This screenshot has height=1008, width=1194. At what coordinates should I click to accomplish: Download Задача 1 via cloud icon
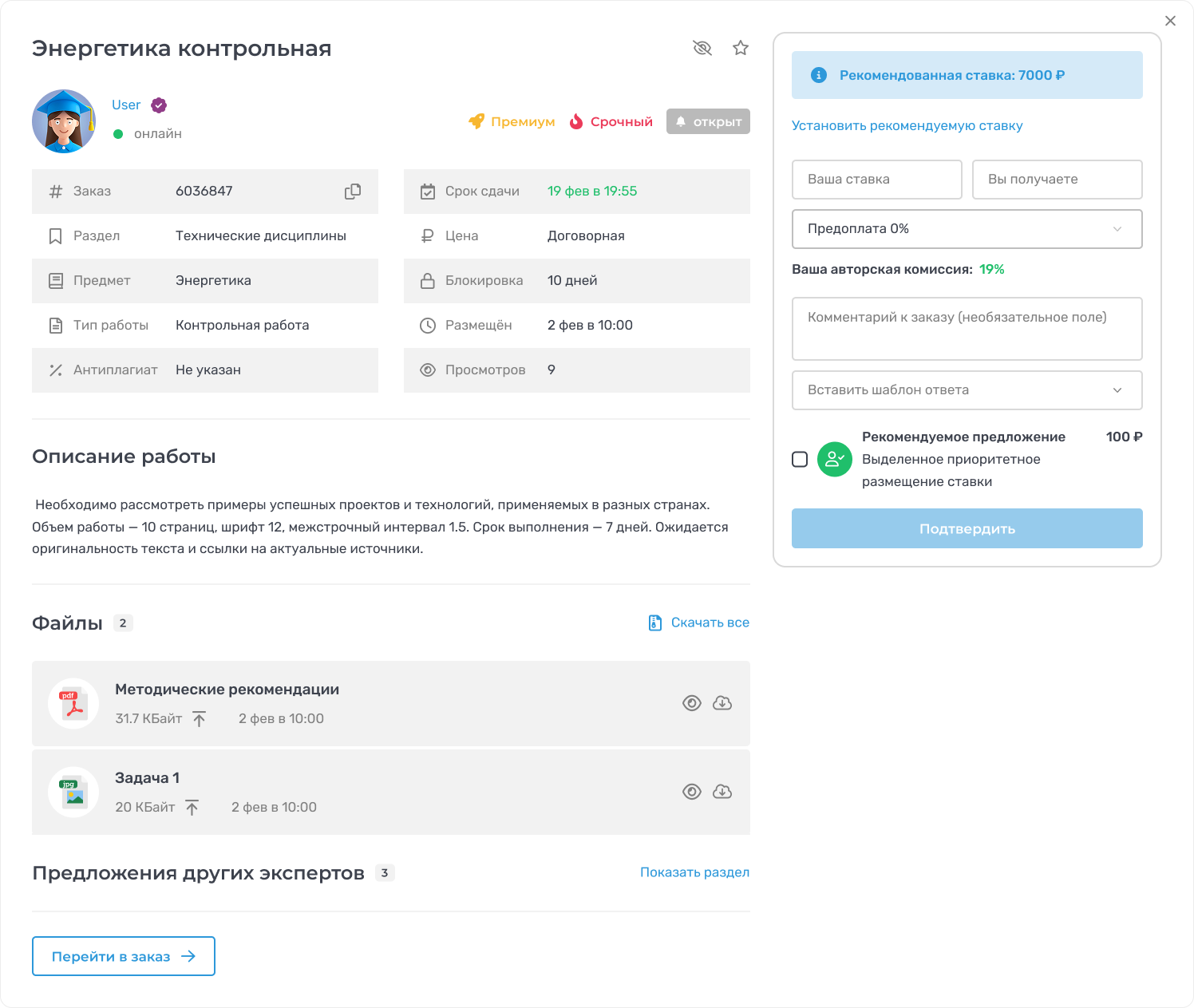[722, 792]
